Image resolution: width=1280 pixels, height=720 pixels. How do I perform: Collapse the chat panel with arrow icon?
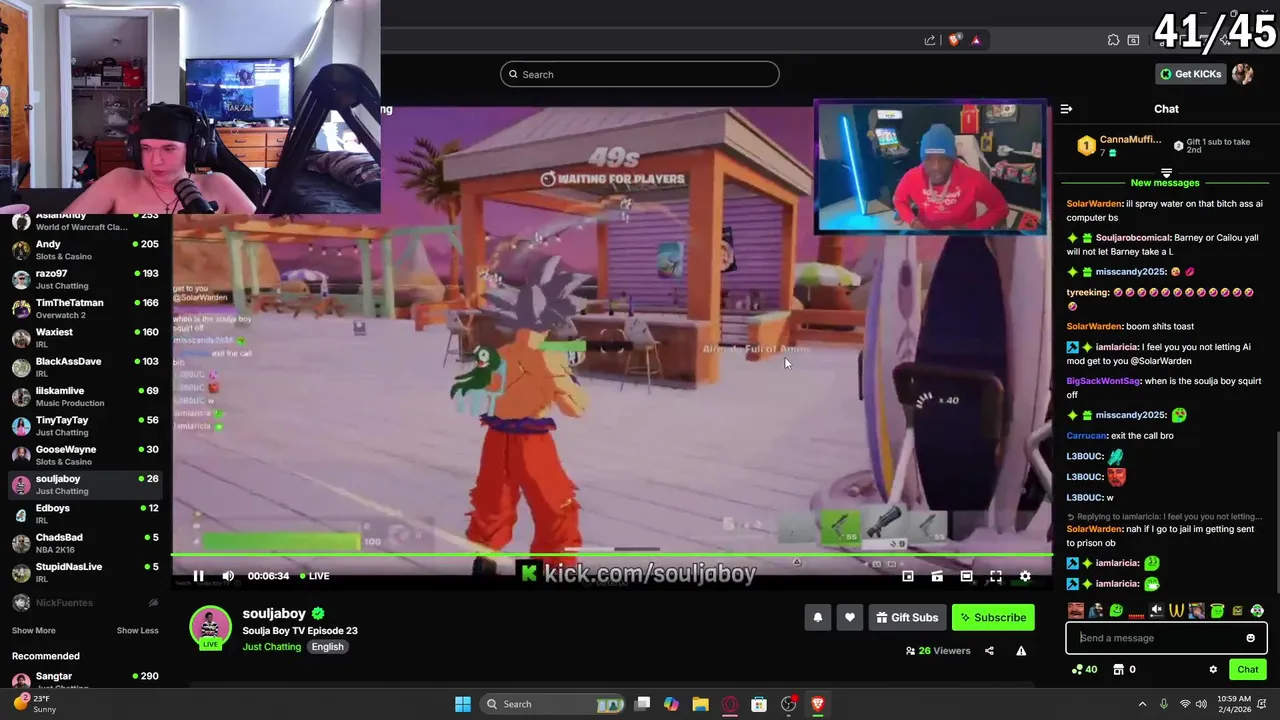pyautogui.click(x=1066, y=109)
